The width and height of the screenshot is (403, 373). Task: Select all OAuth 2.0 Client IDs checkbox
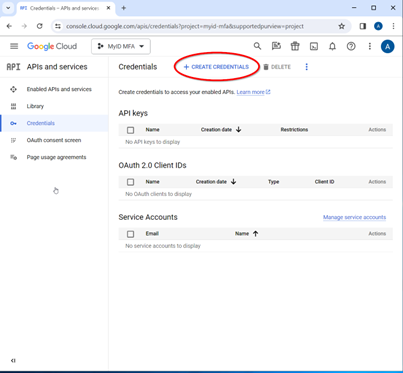coord(131,182)
